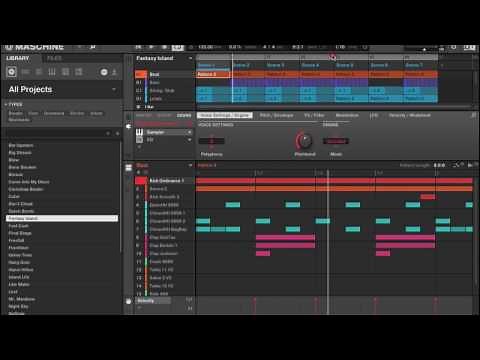This screenshot has height=360, width=480.
Task: Click Pattern 1 clip in Scene 1
Action: (213, 74)
